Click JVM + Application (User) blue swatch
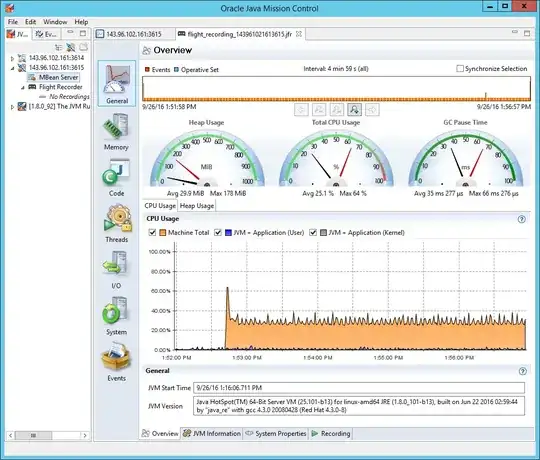Image resolution: width=540 pixels, height=460 pixels. click(228, 233)
